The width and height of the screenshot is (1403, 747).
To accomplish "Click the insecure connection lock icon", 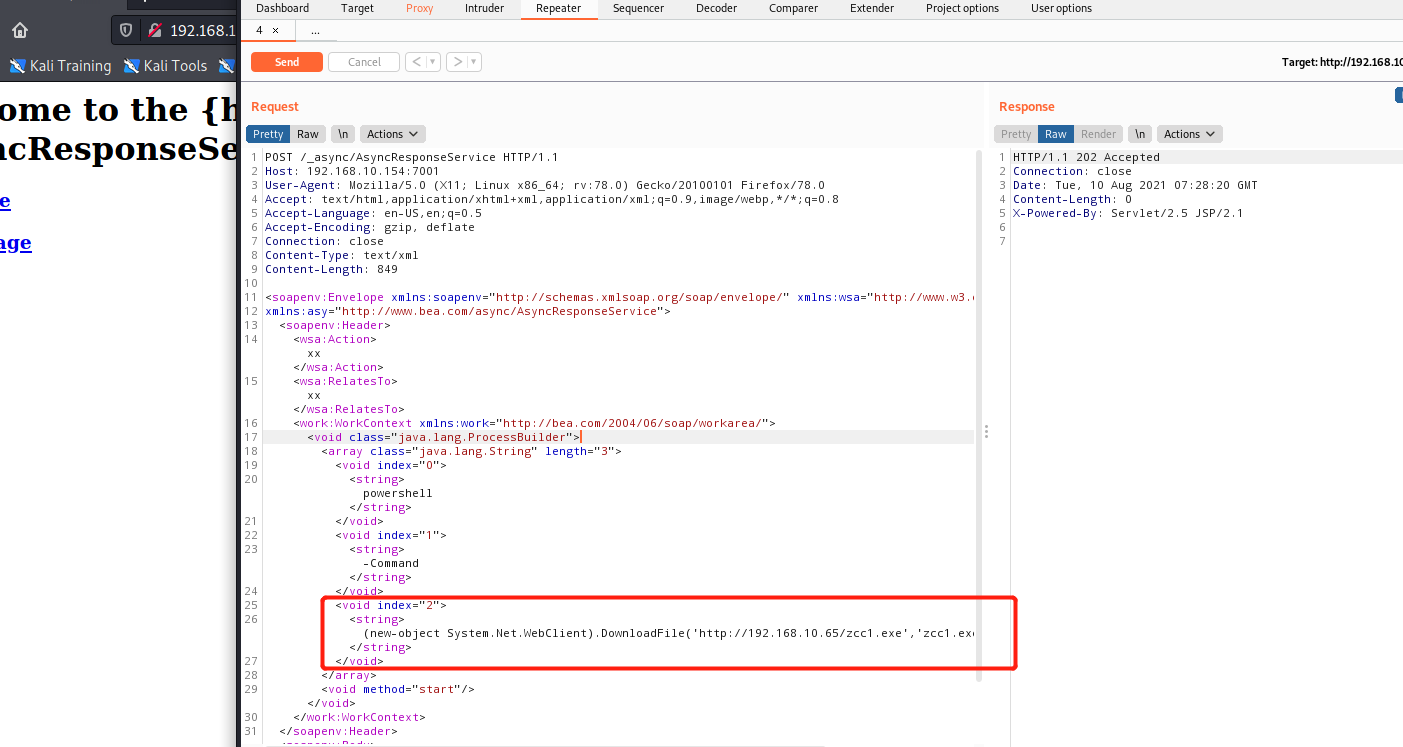I will click(x=154, y=30).
